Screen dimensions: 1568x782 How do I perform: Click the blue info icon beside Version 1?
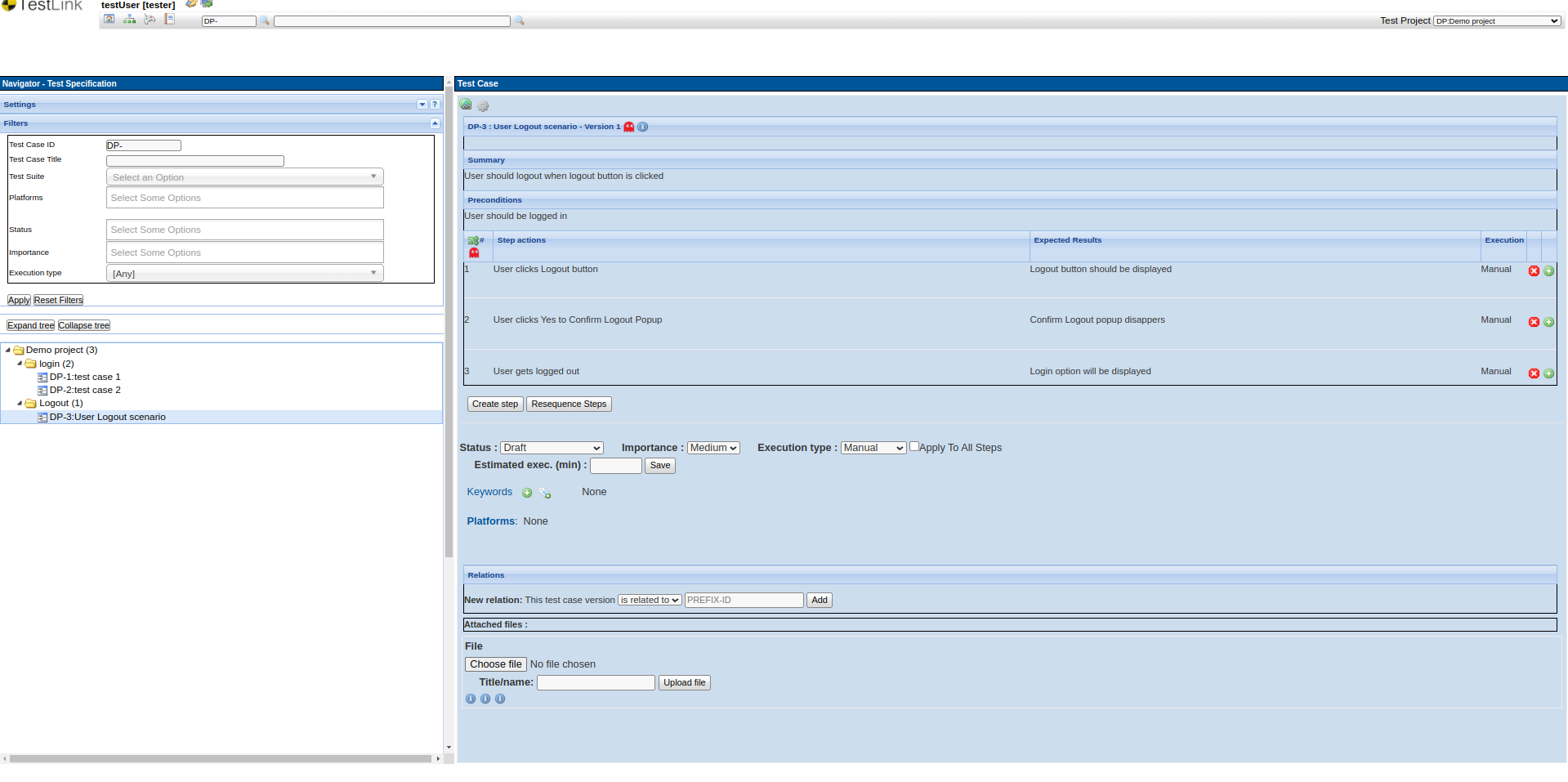click(x=643, y=127)
